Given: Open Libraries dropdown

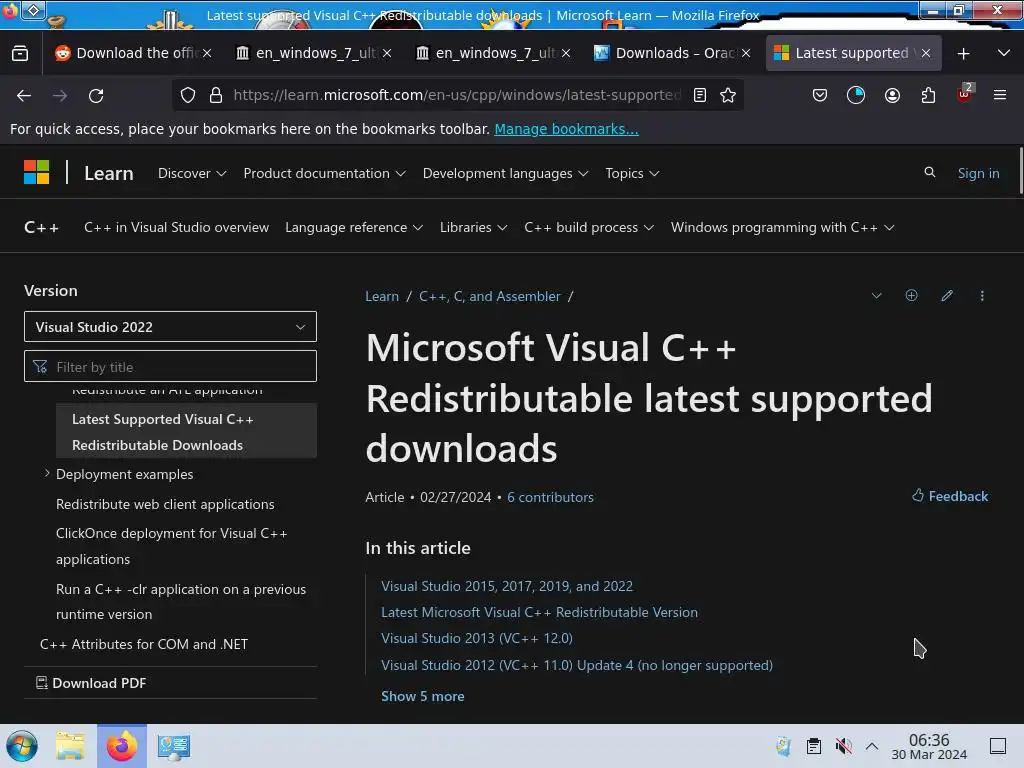Looking at the screenshot, I should (x=473, y=227).
